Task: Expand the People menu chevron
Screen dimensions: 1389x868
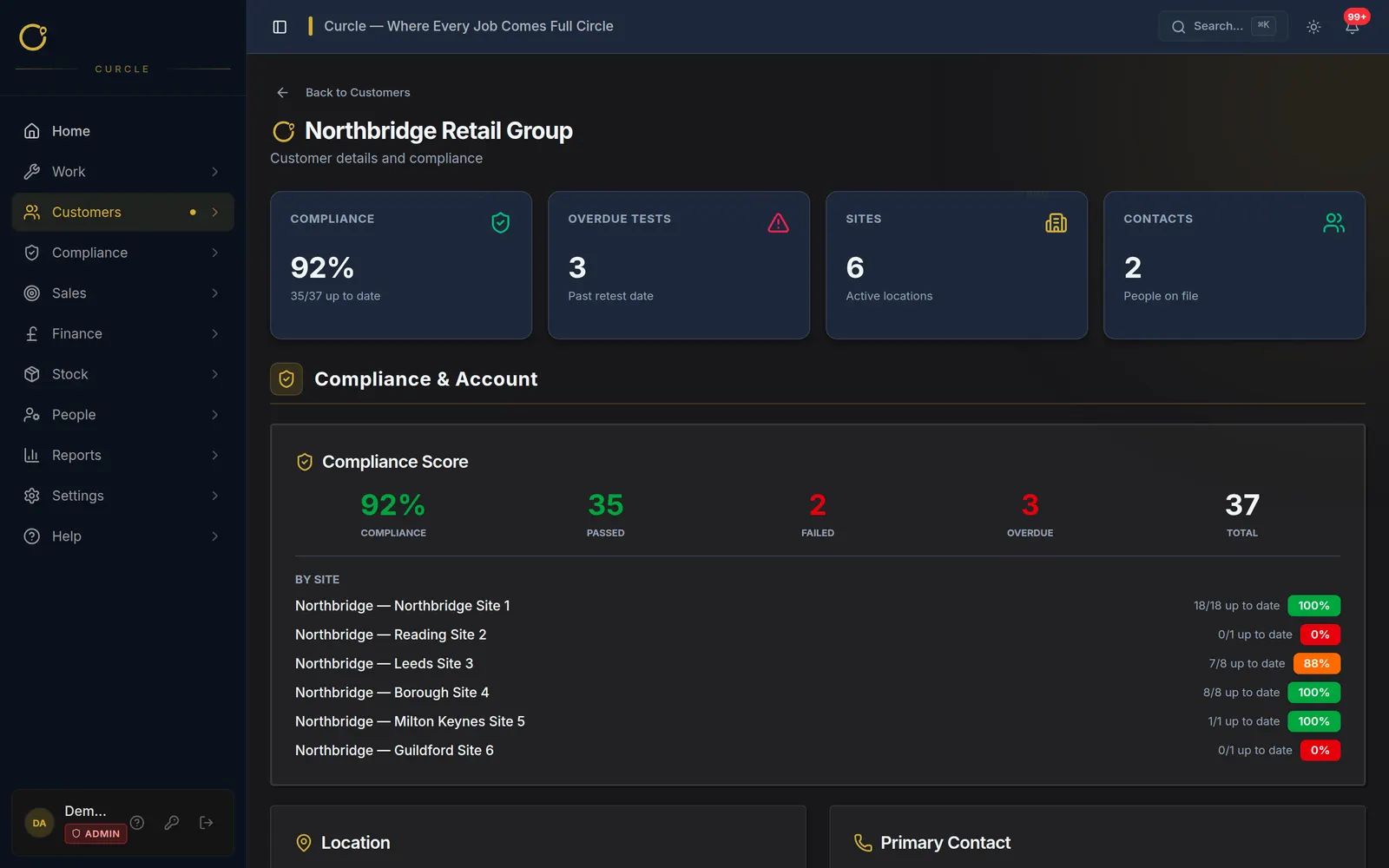Action: click(215, 415)
